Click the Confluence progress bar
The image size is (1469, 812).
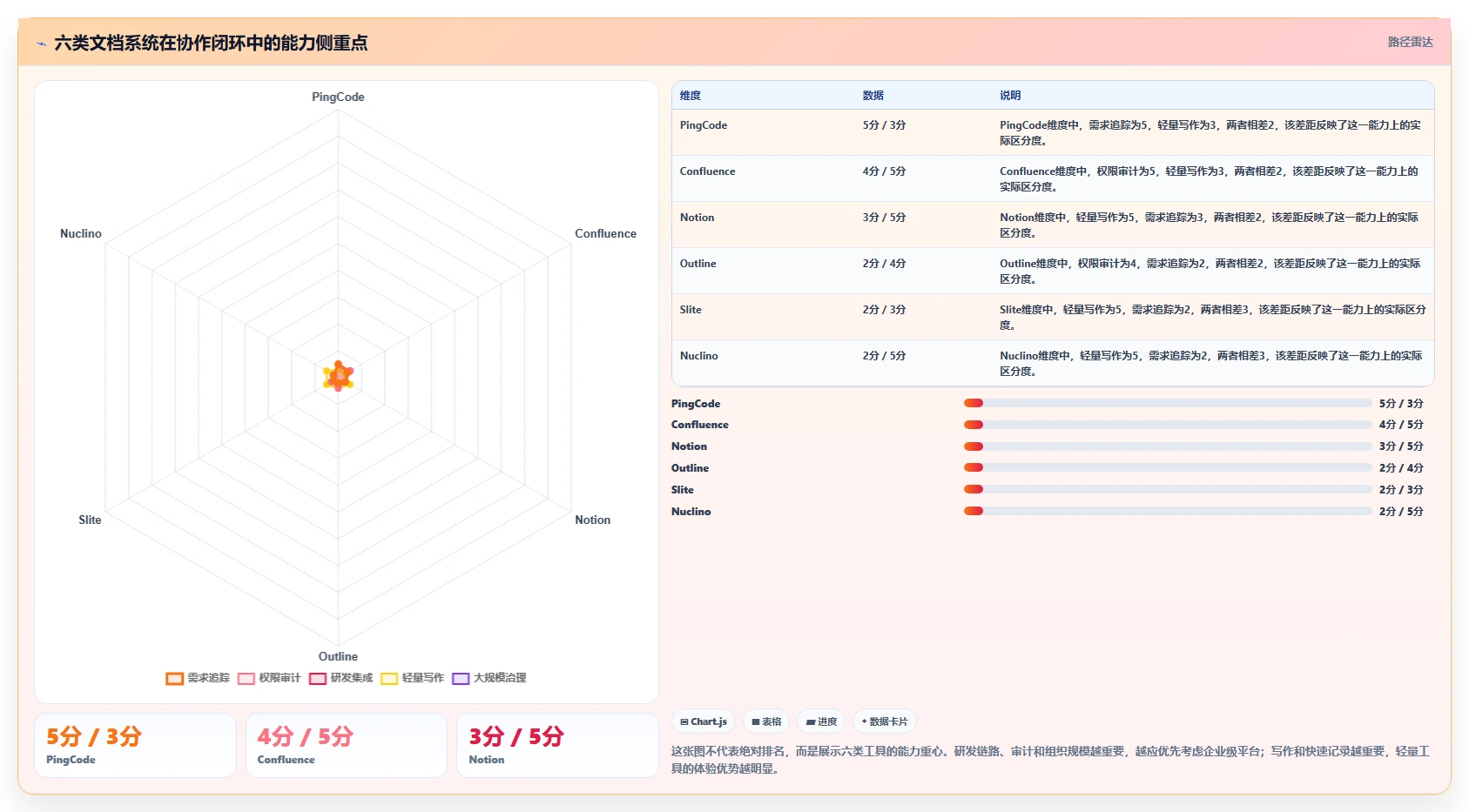click(1168, 425)
